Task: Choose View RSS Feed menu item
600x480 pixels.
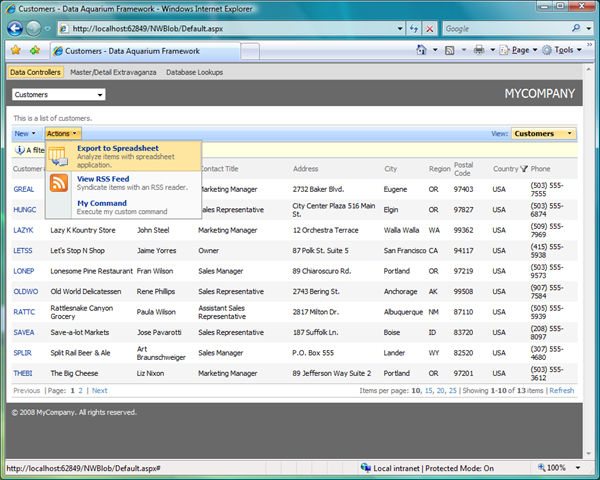Action: coord(123,183)
